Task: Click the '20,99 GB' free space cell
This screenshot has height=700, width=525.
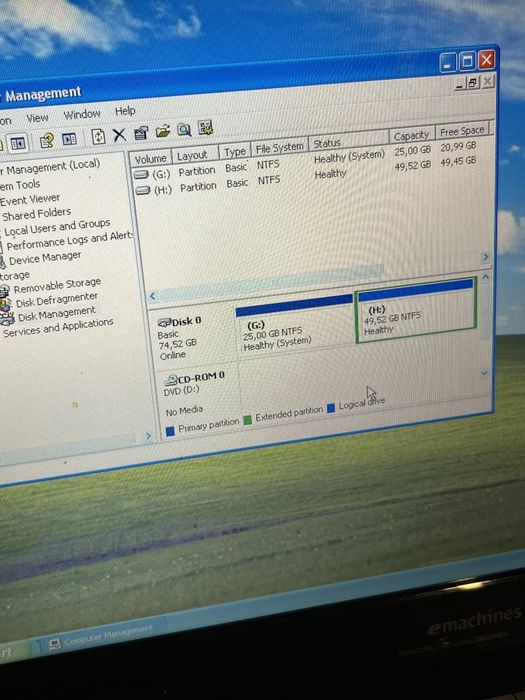Action: coord(458,146)
